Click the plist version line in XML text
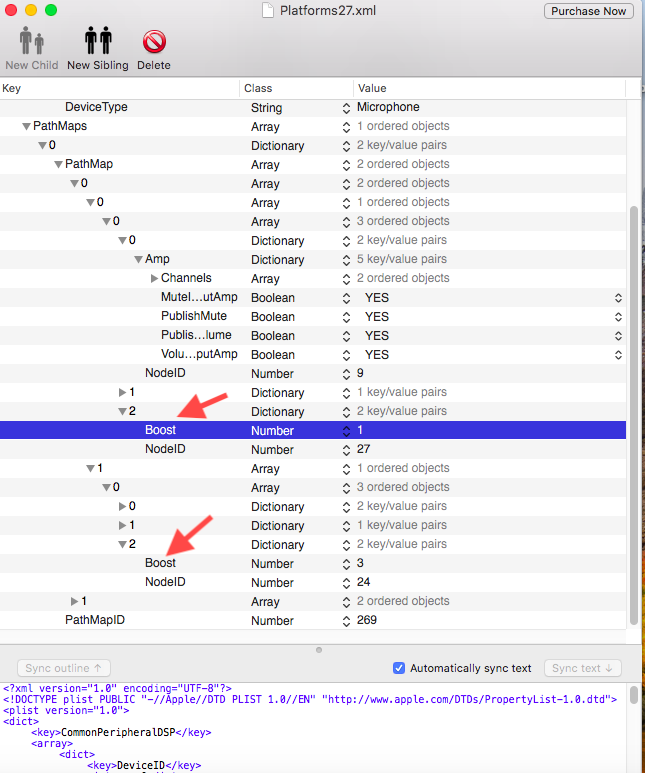Viewport: 645px width, 773px height. tap(66, 710)
